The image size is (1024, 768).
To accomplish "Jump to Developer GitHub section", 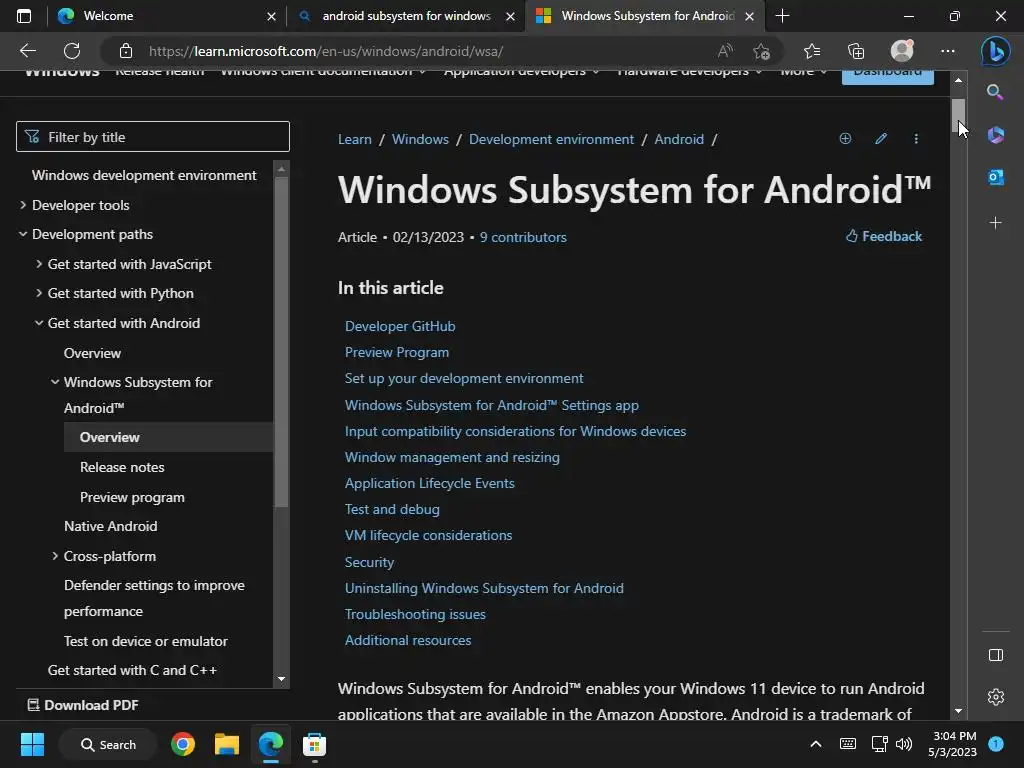I will coord(400,326).
